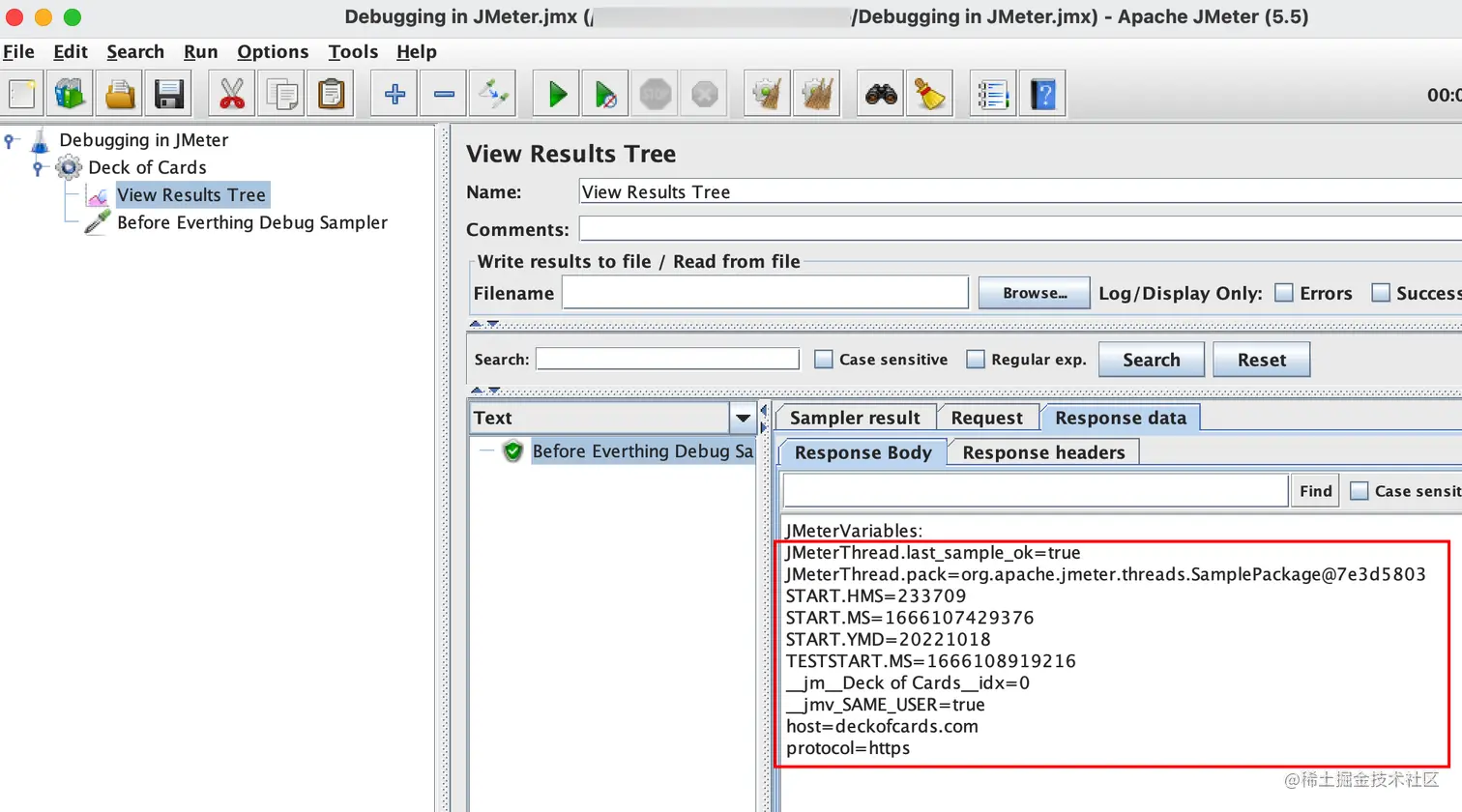Click the binoculars Search toolbar icon
This screenshot has width=1462, height=812.
point(881,94)
